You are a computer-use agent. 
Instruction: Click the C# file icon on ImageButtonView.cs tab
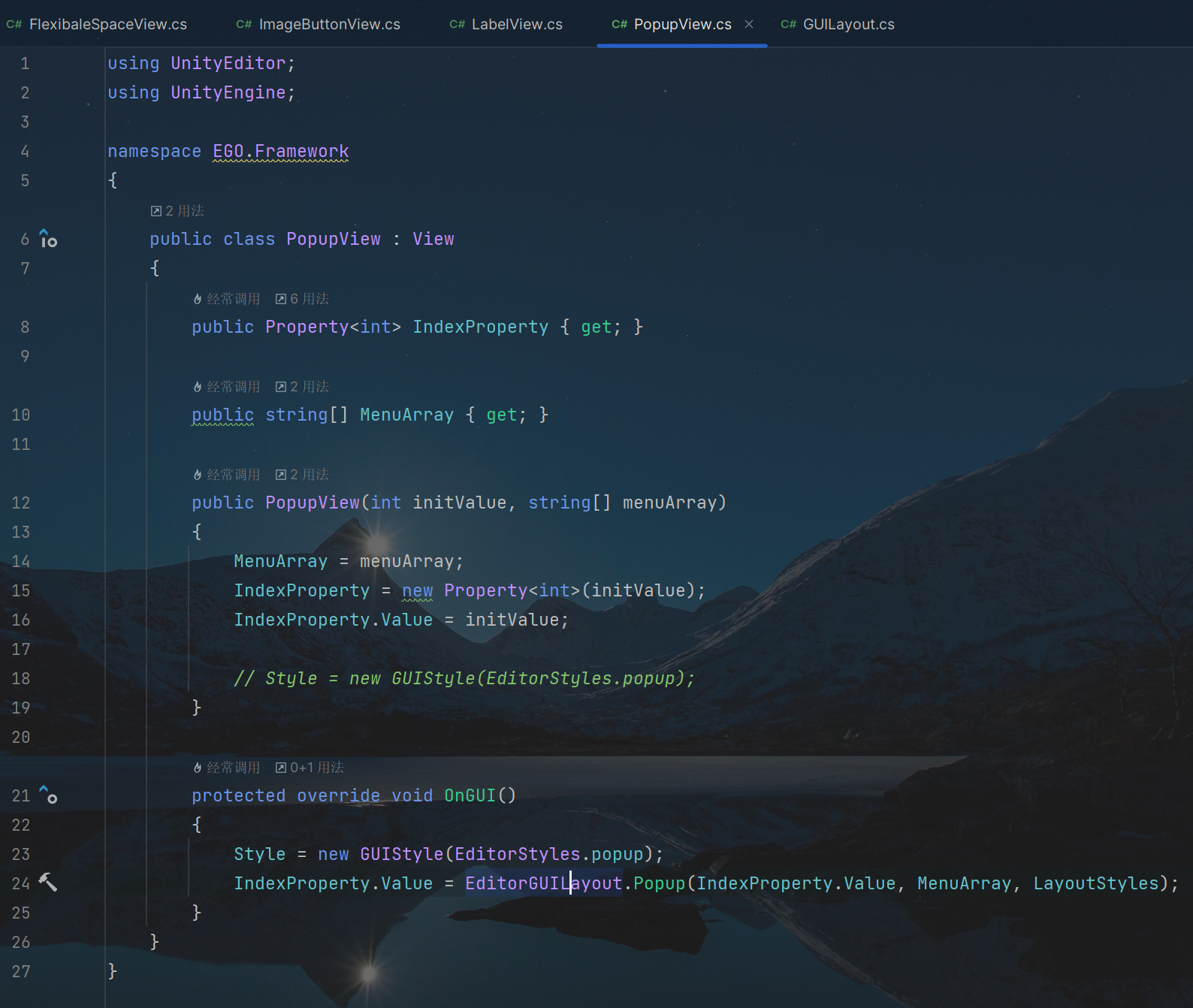(x=244, y=24)
